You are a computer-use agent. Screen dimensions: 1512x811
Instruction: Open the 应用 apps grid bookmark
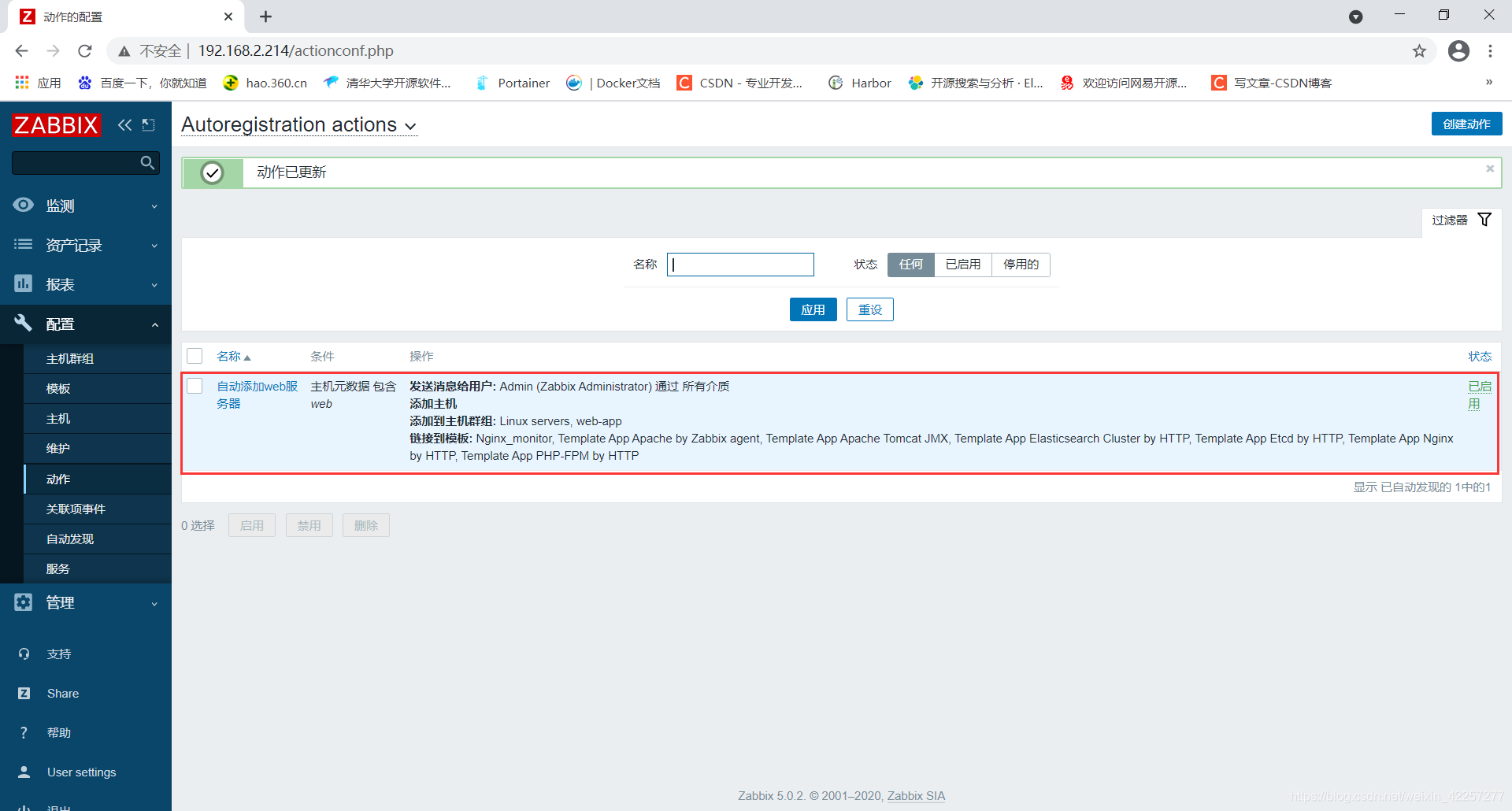click(x=38, y=83)
